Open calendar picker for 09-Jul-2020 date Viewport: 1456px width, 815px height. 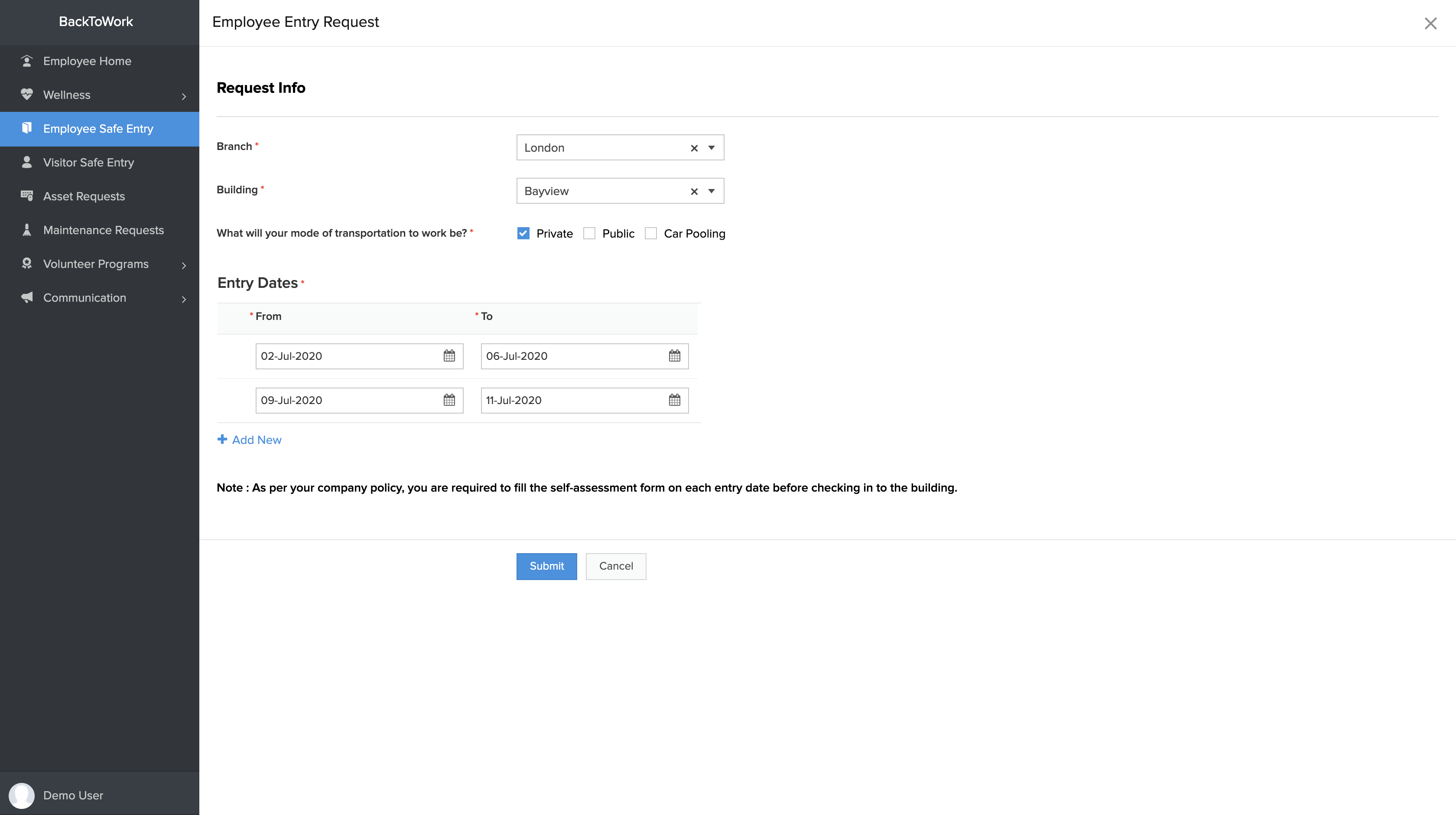[449, 400]
